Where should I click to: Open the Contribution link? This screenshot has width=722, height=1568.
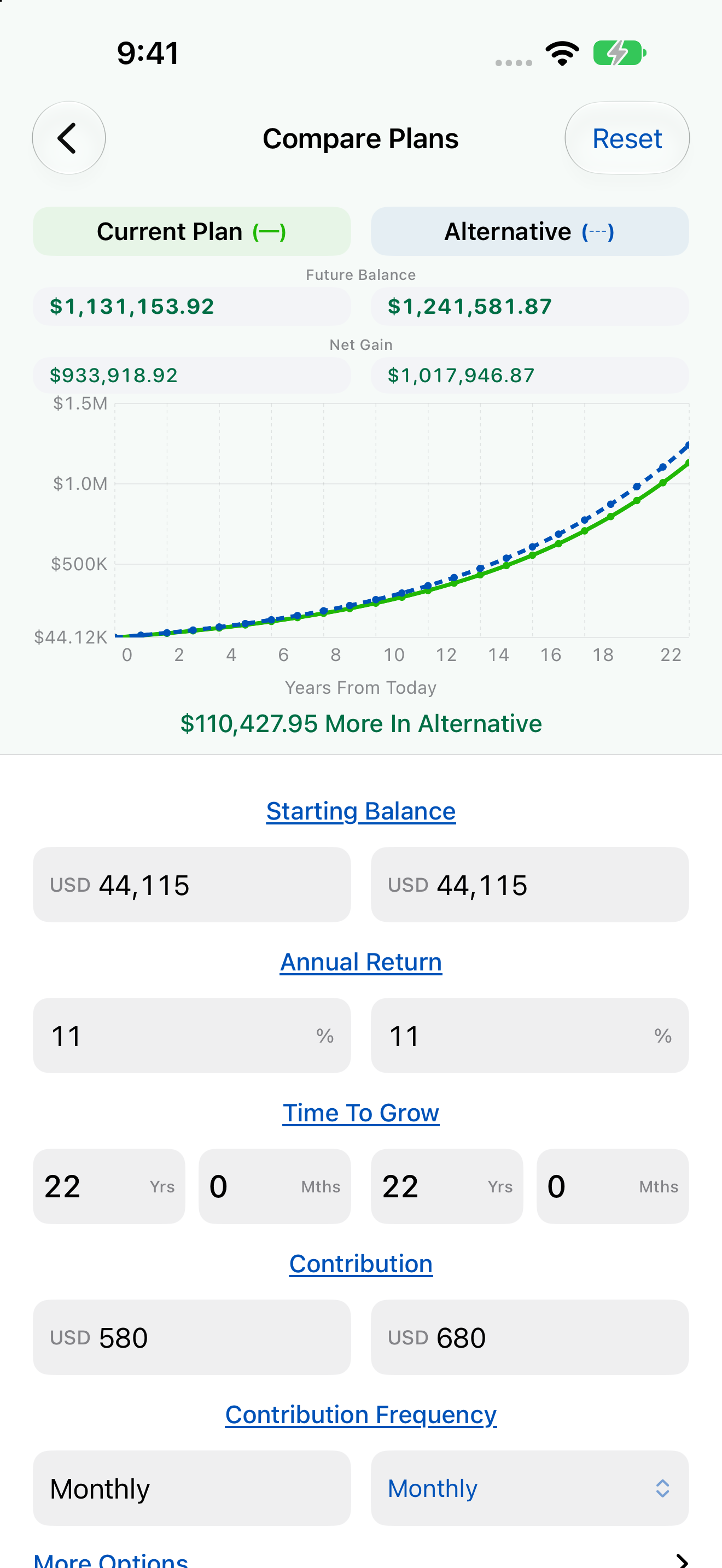pos(361,1263)
